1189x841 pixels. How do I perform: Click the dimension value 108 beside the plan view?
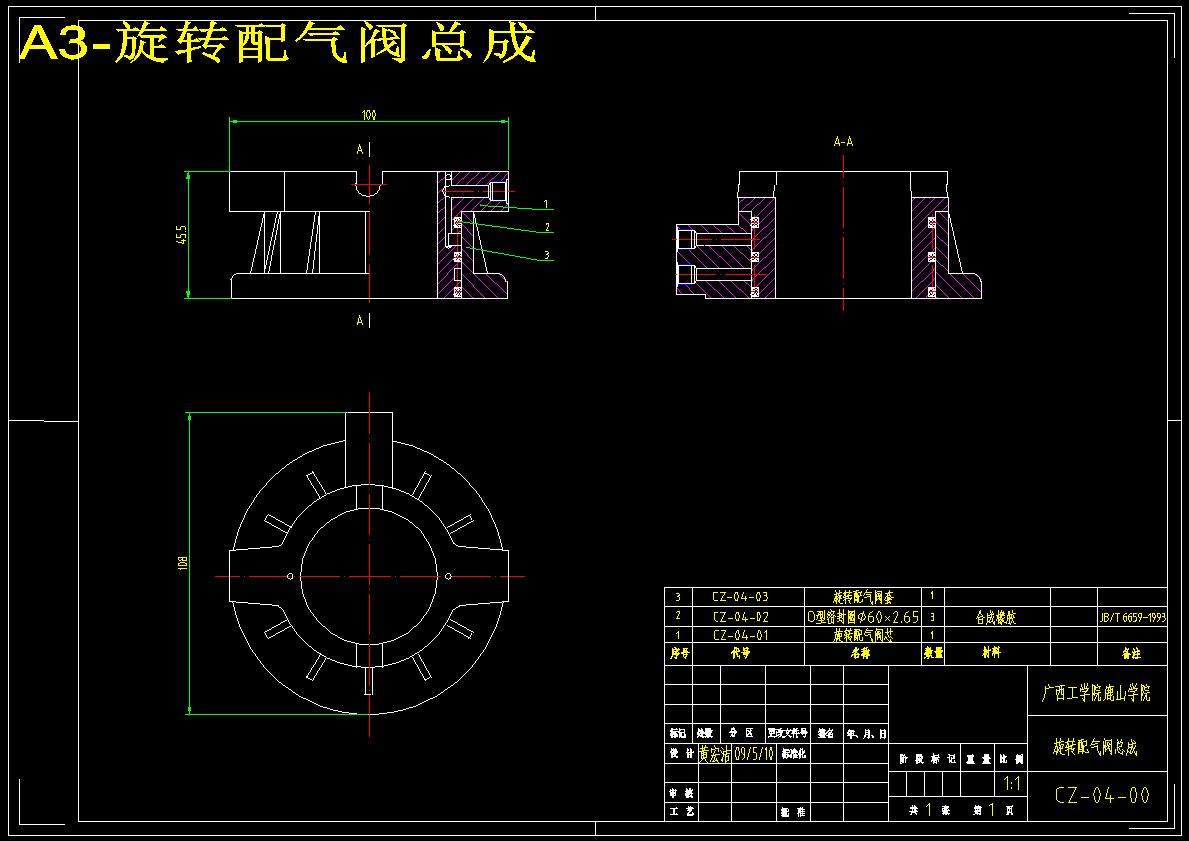(183, 563)
